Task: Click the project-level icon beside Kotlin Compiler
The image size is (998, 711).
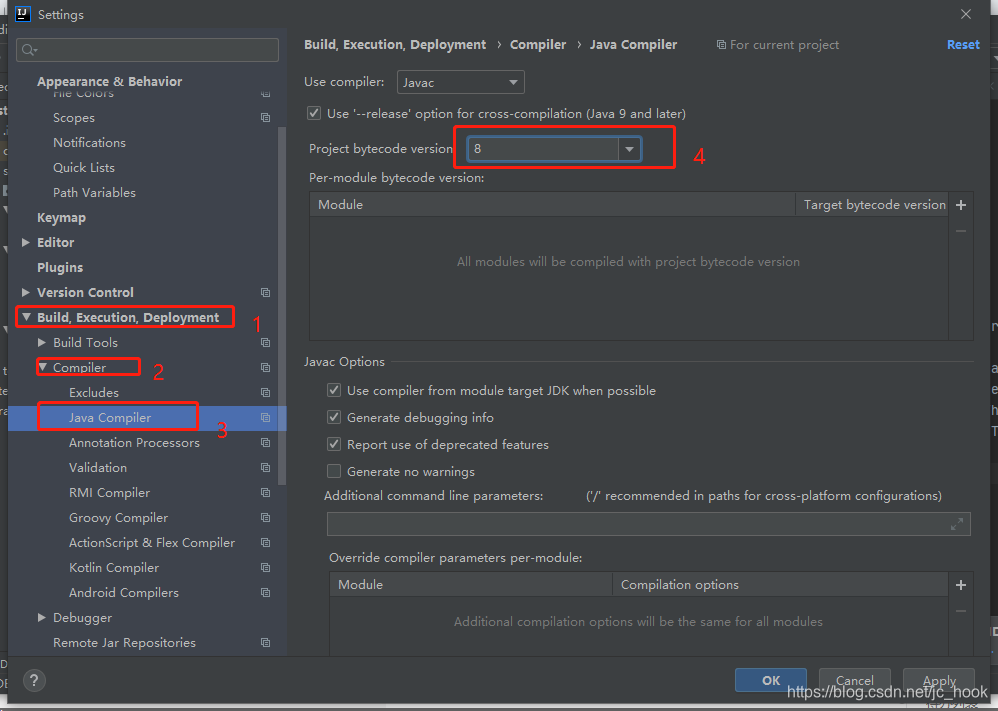Action: pyautogui.click(x=265, y=567)
